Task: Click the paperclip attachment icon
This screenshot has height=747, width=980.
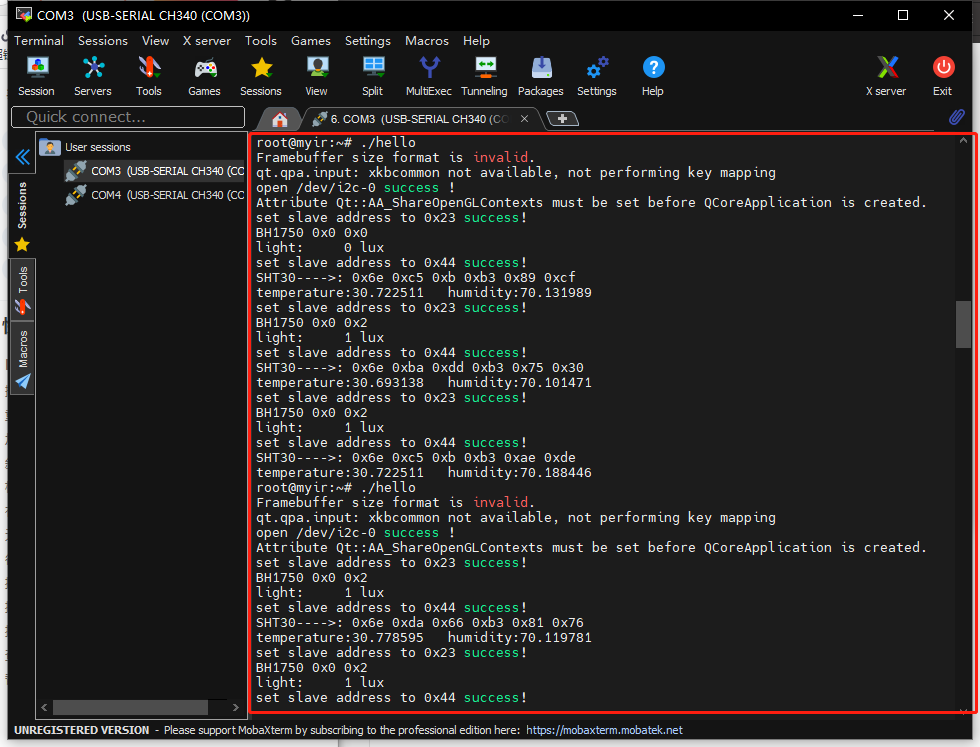Action: coord(956,117)
